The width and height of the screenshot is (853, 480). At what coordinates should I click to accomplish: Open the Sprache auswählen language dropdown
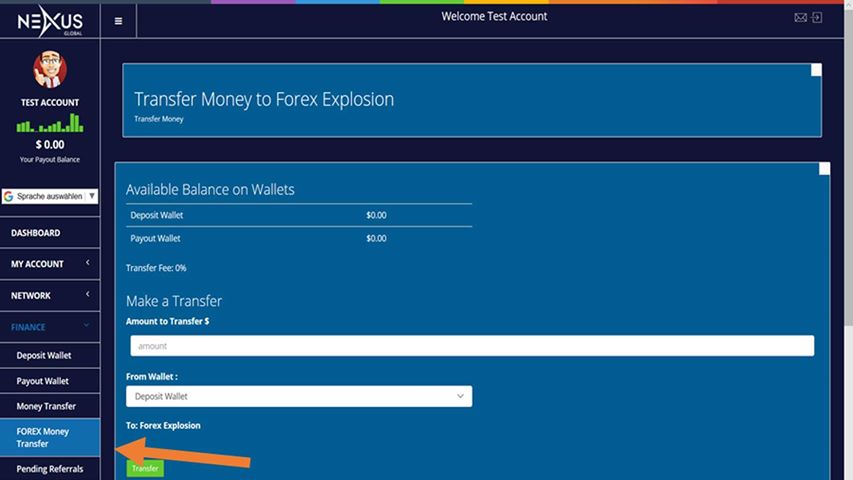(x=50, y=196)
